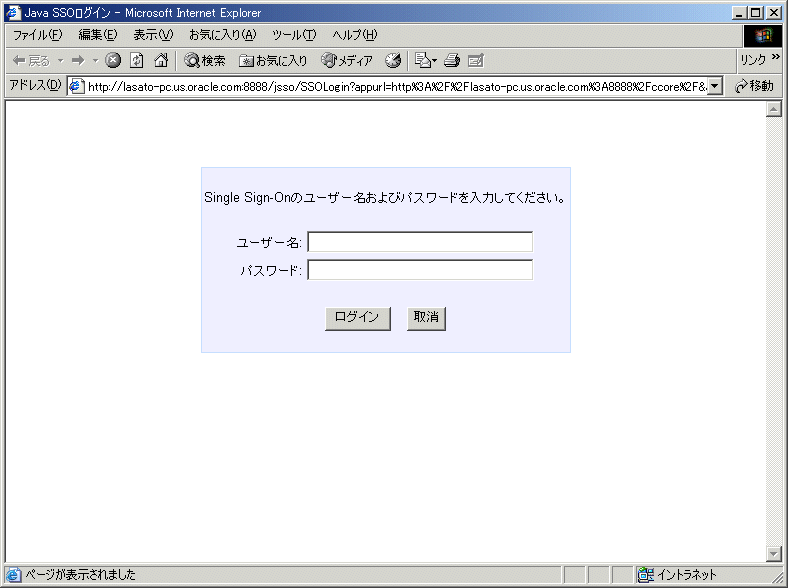Click the Links (リンク) toolbar label

point(752,60)
